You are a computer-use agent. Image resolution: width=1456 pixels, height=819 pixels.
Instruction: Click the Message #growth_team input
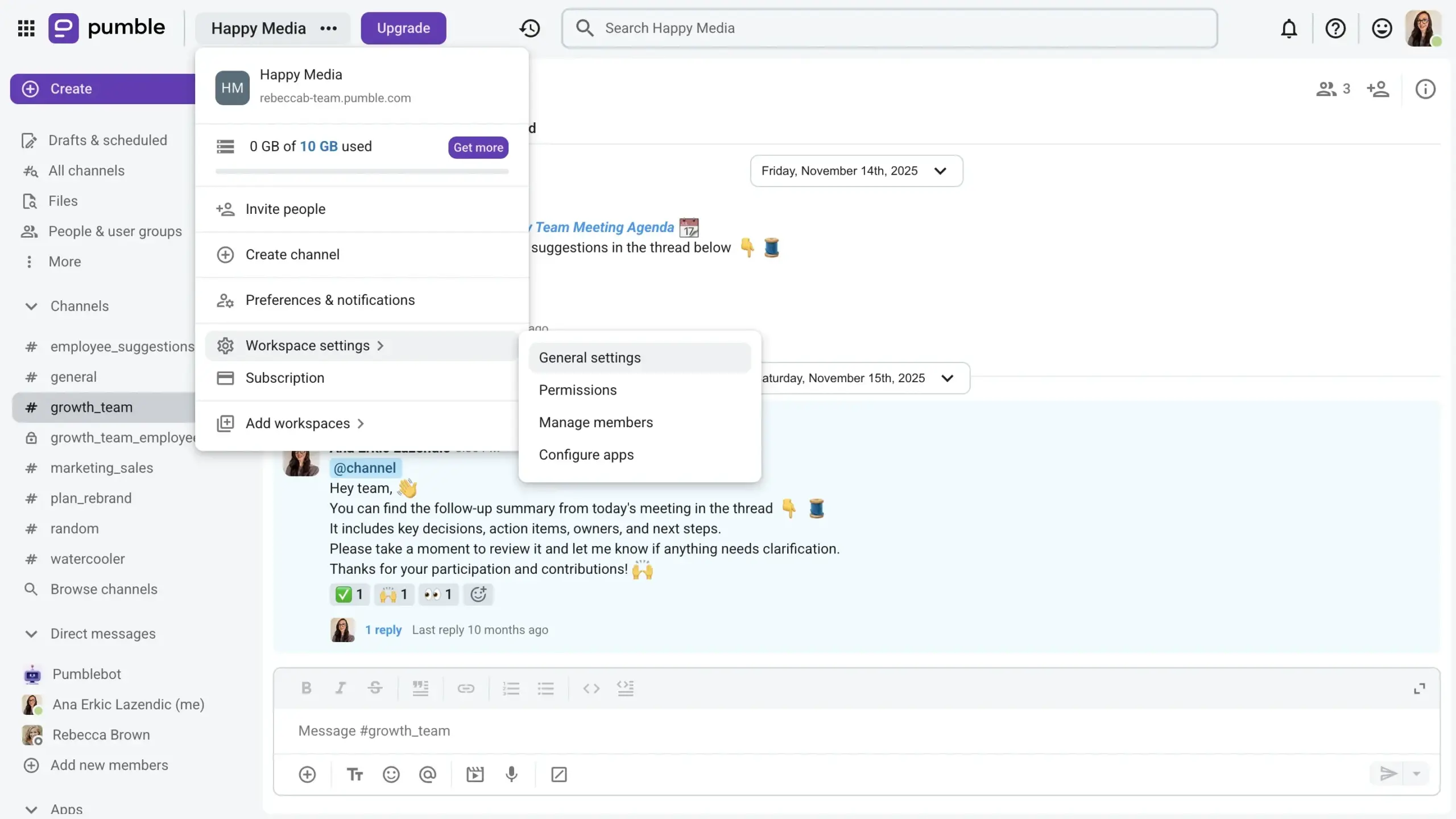[x=857, y=731]
